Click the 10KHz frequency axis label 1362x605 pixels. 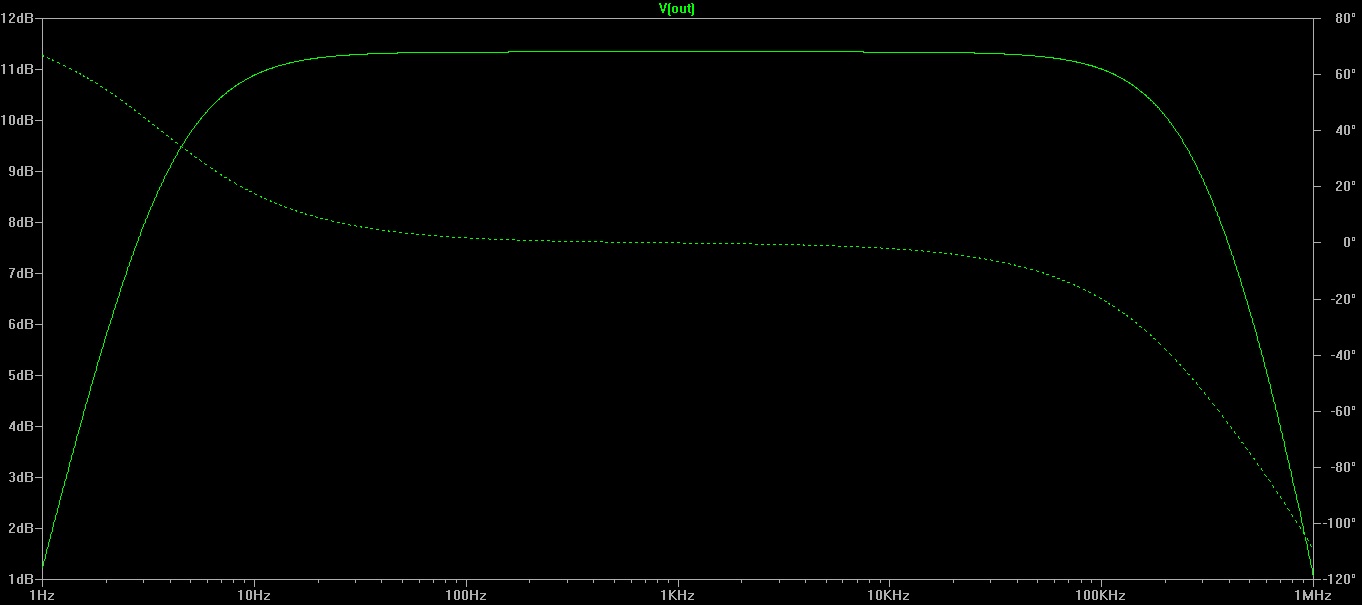point(889,595)
